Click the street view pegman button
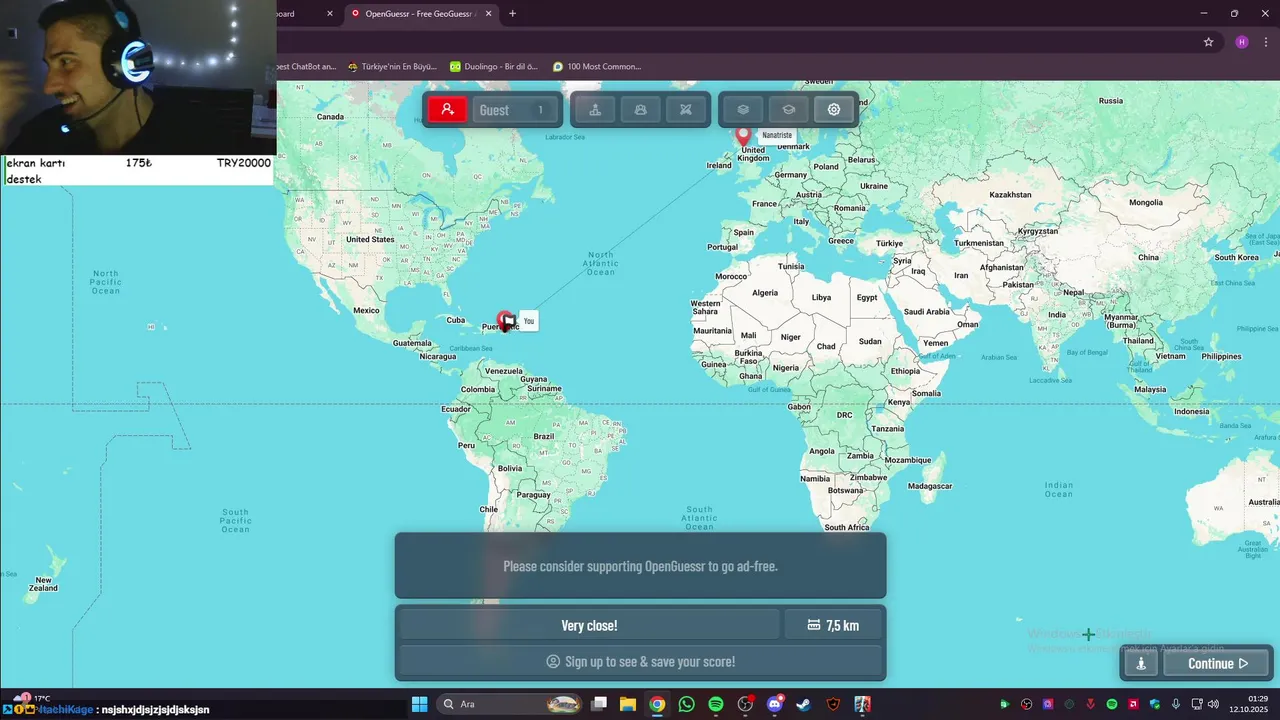This screenshot has height=720, width=1280. click(1141, 663)
